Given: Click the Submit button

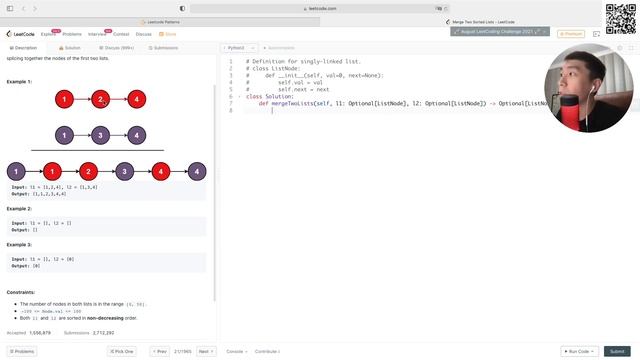Looking at the screenshot, I should click(x=617, y=351).
